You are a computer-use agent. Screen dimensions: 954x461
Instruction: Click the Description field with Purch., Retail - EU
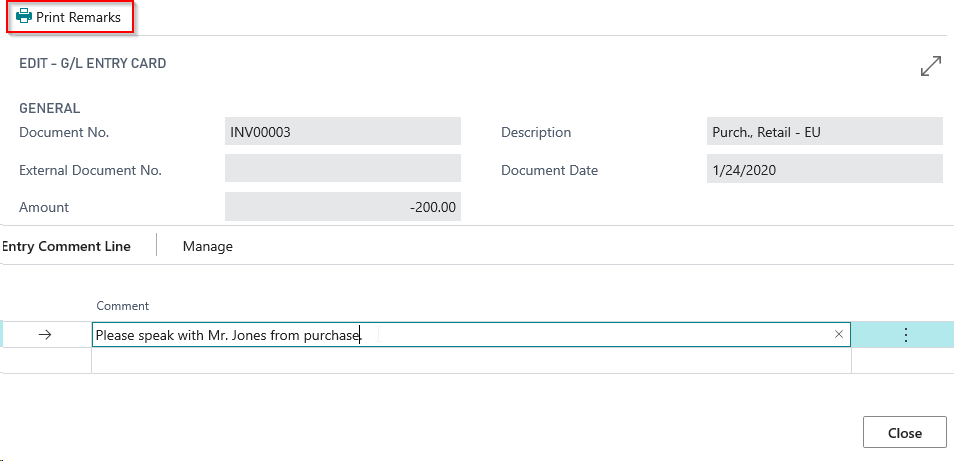coord(823,132)
